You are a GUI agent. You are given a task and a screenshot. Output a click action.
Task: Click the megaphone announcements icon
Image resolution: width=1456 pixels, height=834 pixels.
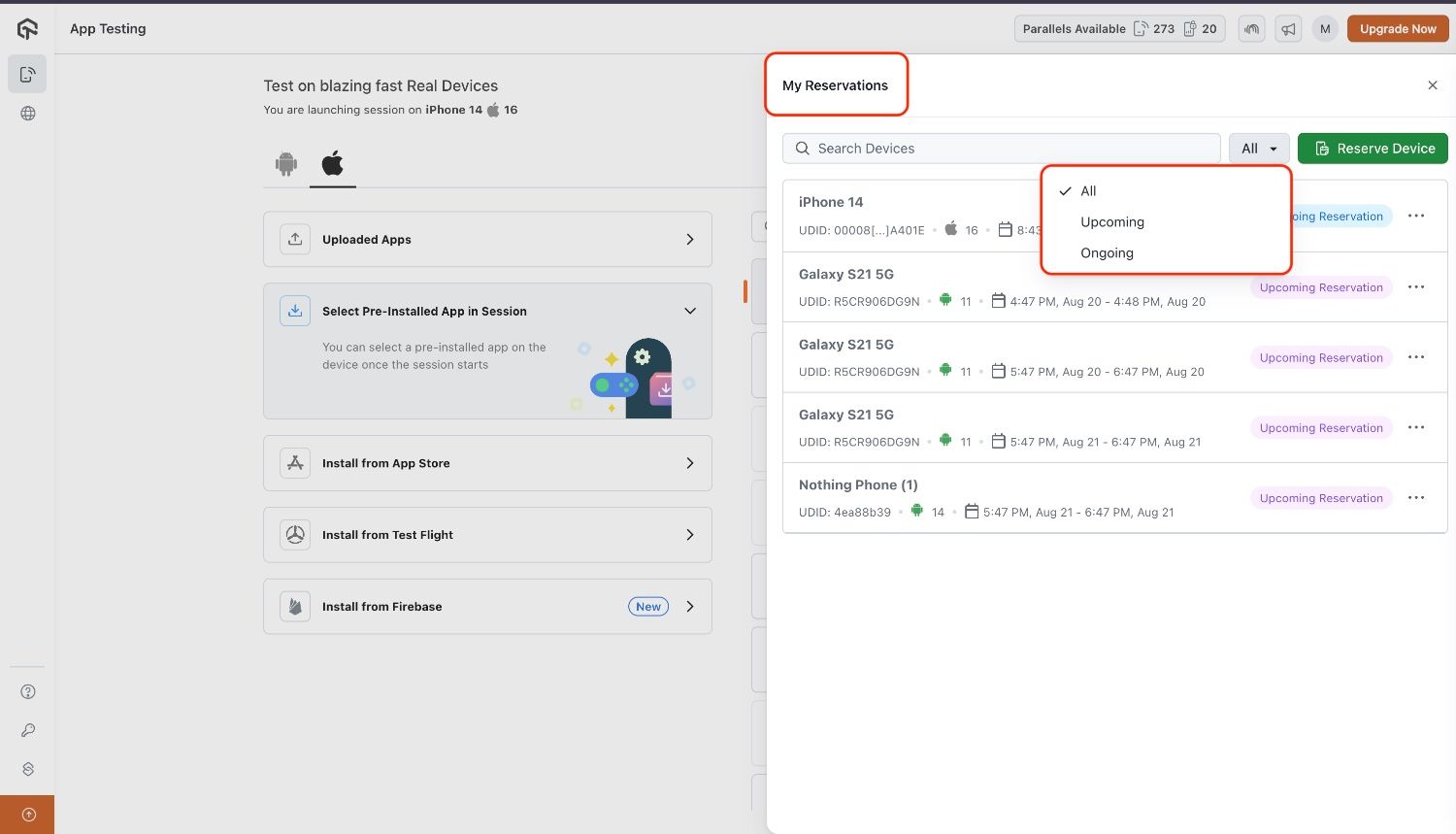pos(1288,29)
